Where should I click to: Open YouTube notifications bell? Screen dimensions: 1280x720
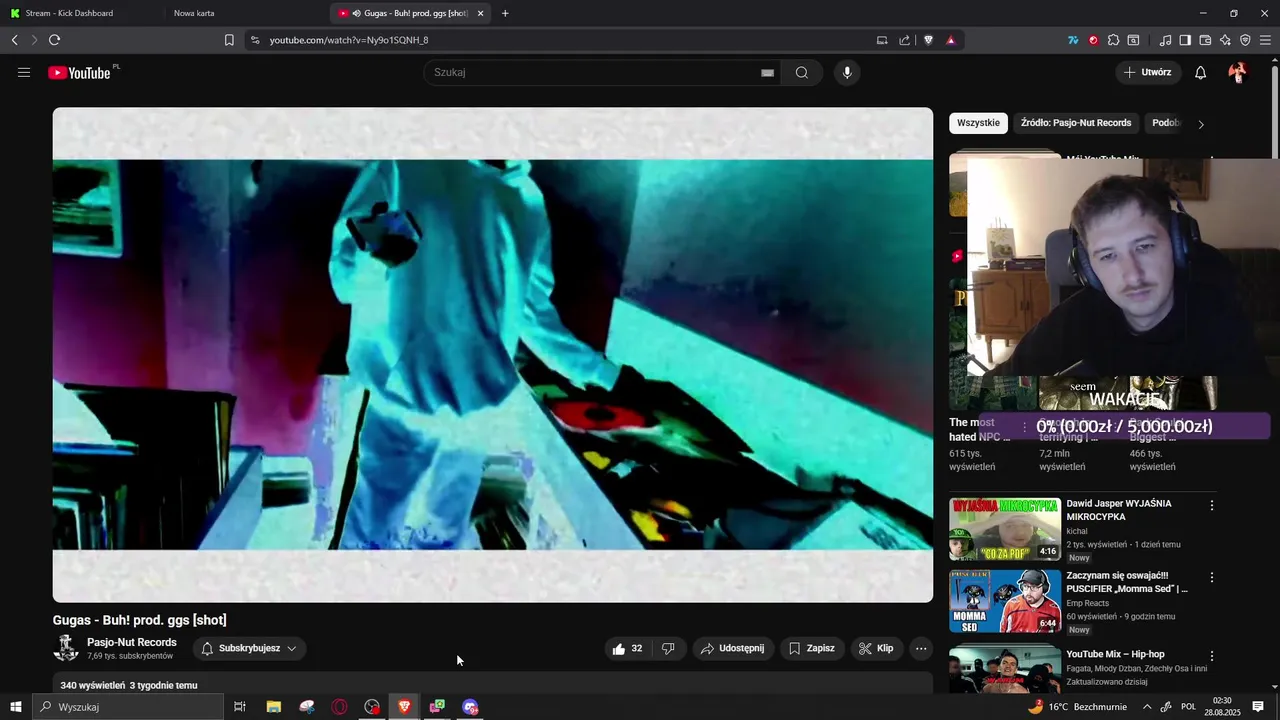[x=1201, y=72]
